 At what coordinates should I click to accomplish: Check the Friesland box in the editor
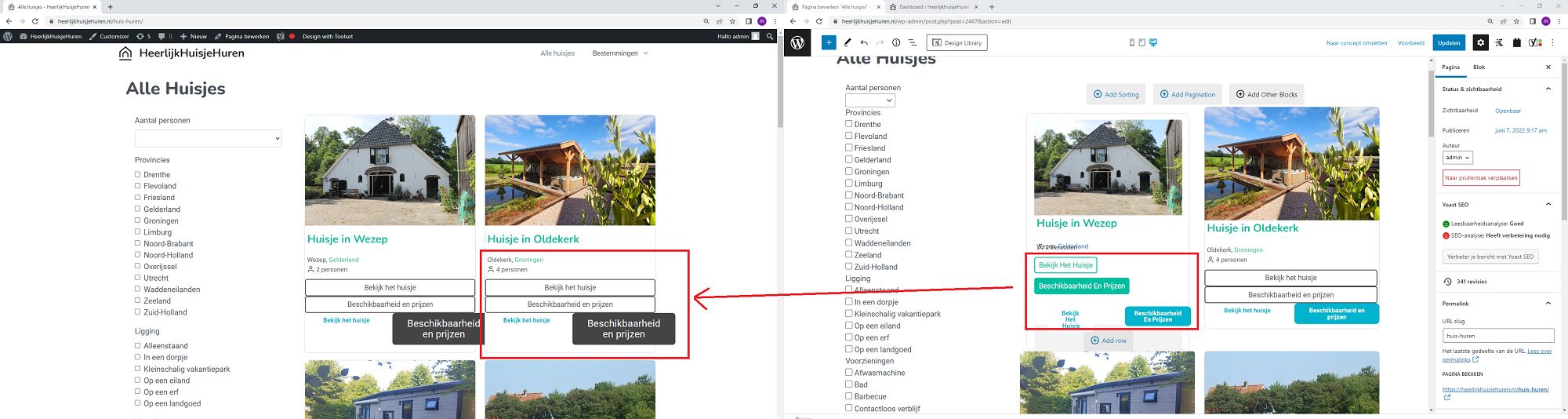coord(848,148)
